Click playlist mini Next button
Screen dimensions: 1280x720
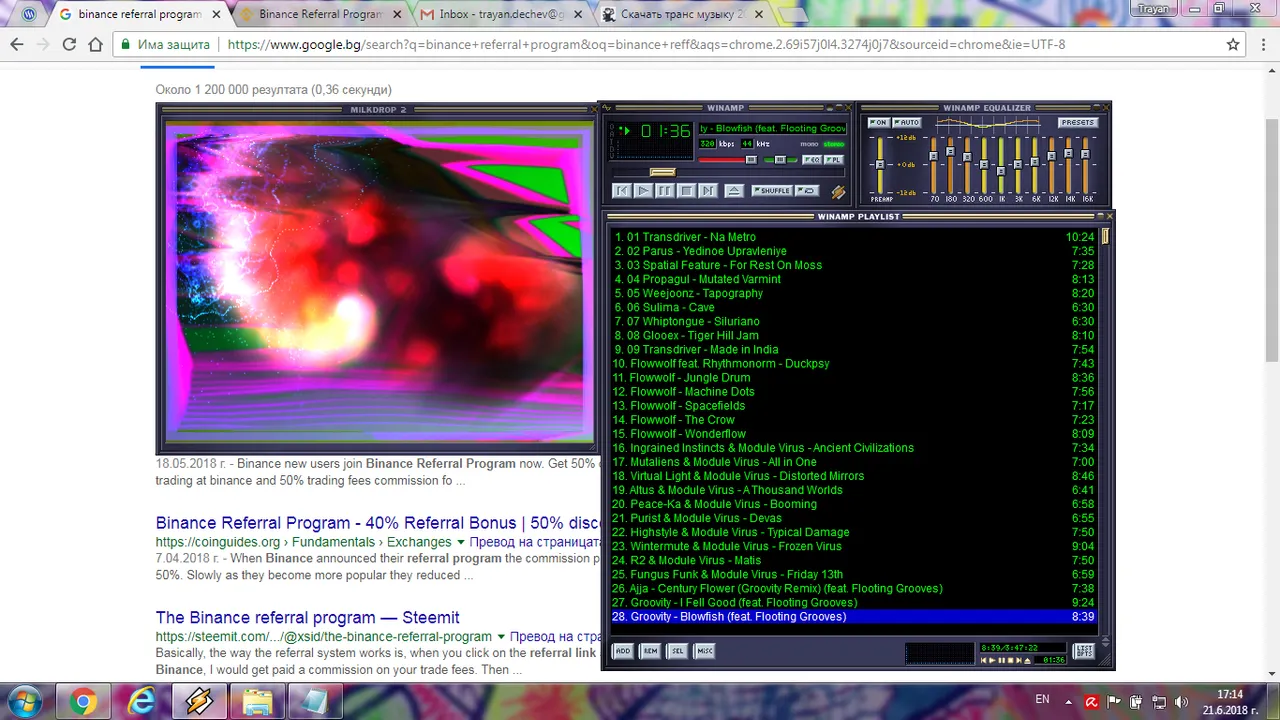pyautogui.click(x=1019, y=661)
